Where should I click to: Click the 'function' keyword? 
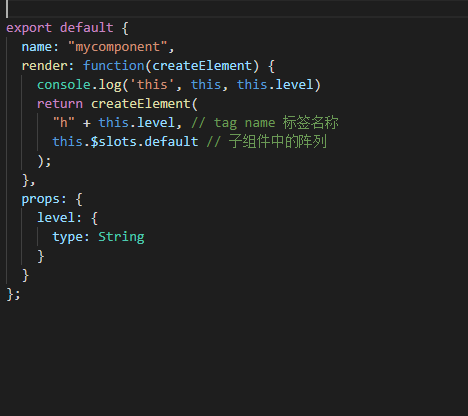[114, 65]
